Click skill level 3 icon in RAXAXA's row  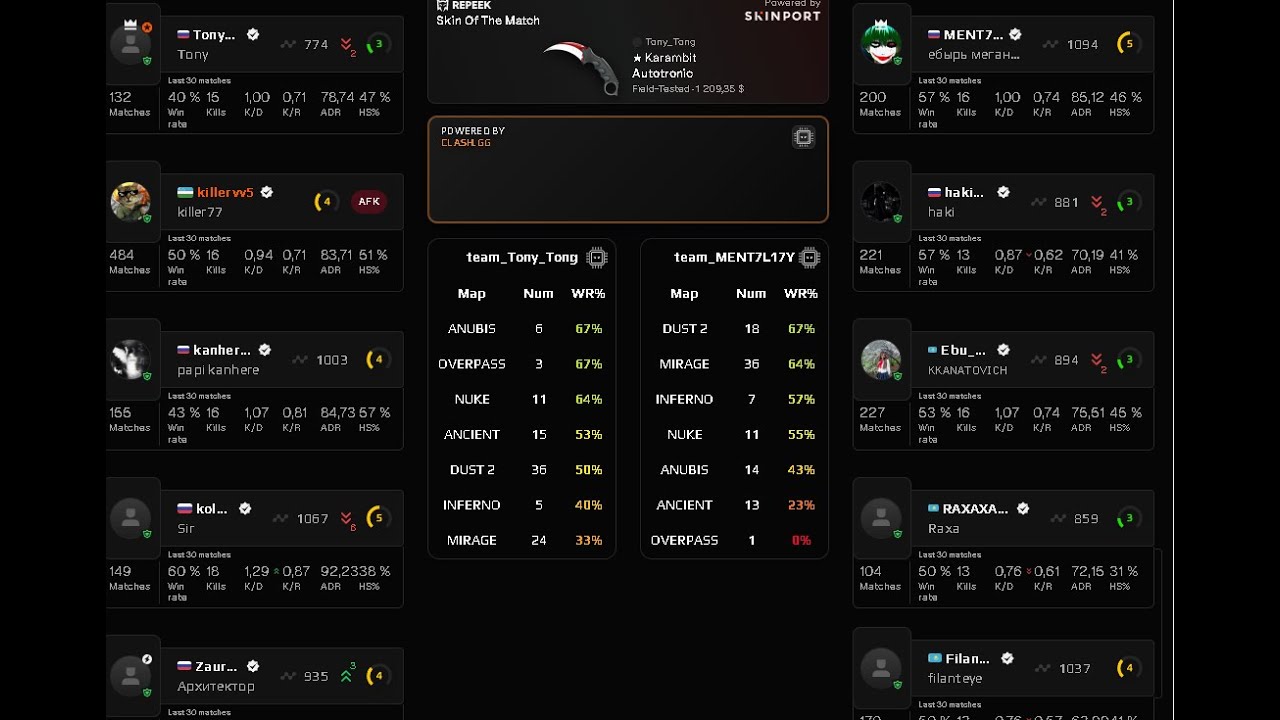point(1128,518)
